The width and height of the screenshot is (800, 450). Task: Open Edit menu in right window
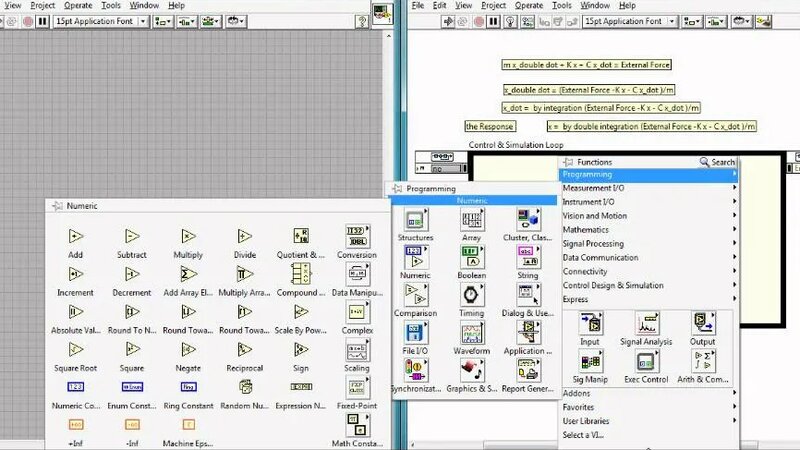[439, 5]
